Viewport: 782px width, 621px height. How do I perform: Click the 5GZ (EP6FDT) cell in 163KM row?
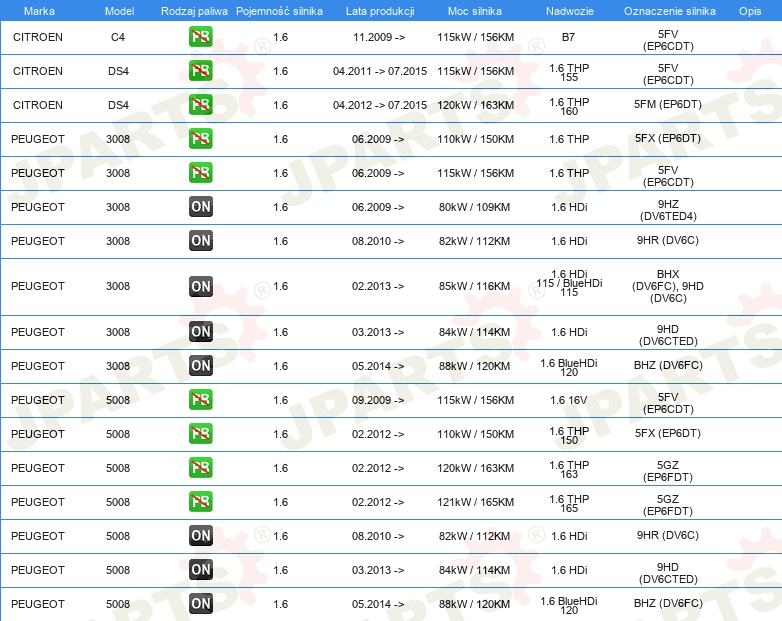coord(668,471)
